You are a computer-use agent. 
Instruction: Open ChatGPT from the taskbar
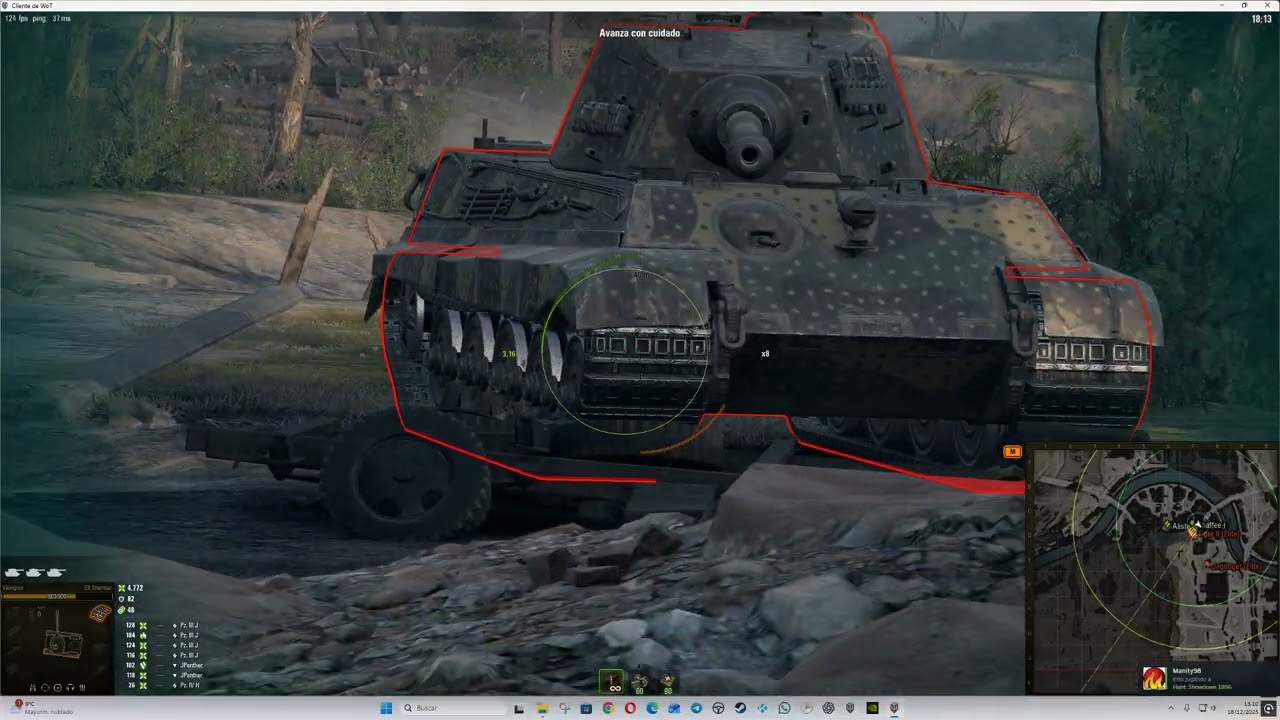(x=828, y=708)
